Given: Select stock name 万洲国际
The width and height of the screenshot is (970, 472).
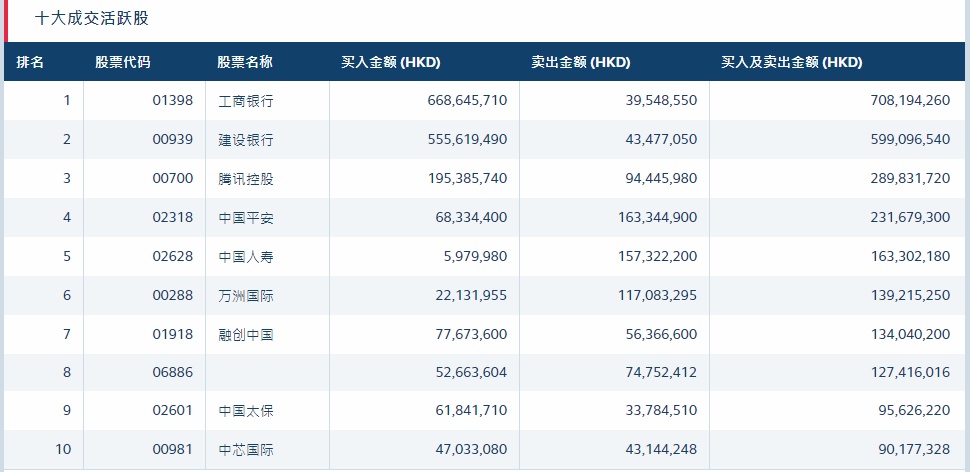Looking at the screenshot, I should point(246,296).
